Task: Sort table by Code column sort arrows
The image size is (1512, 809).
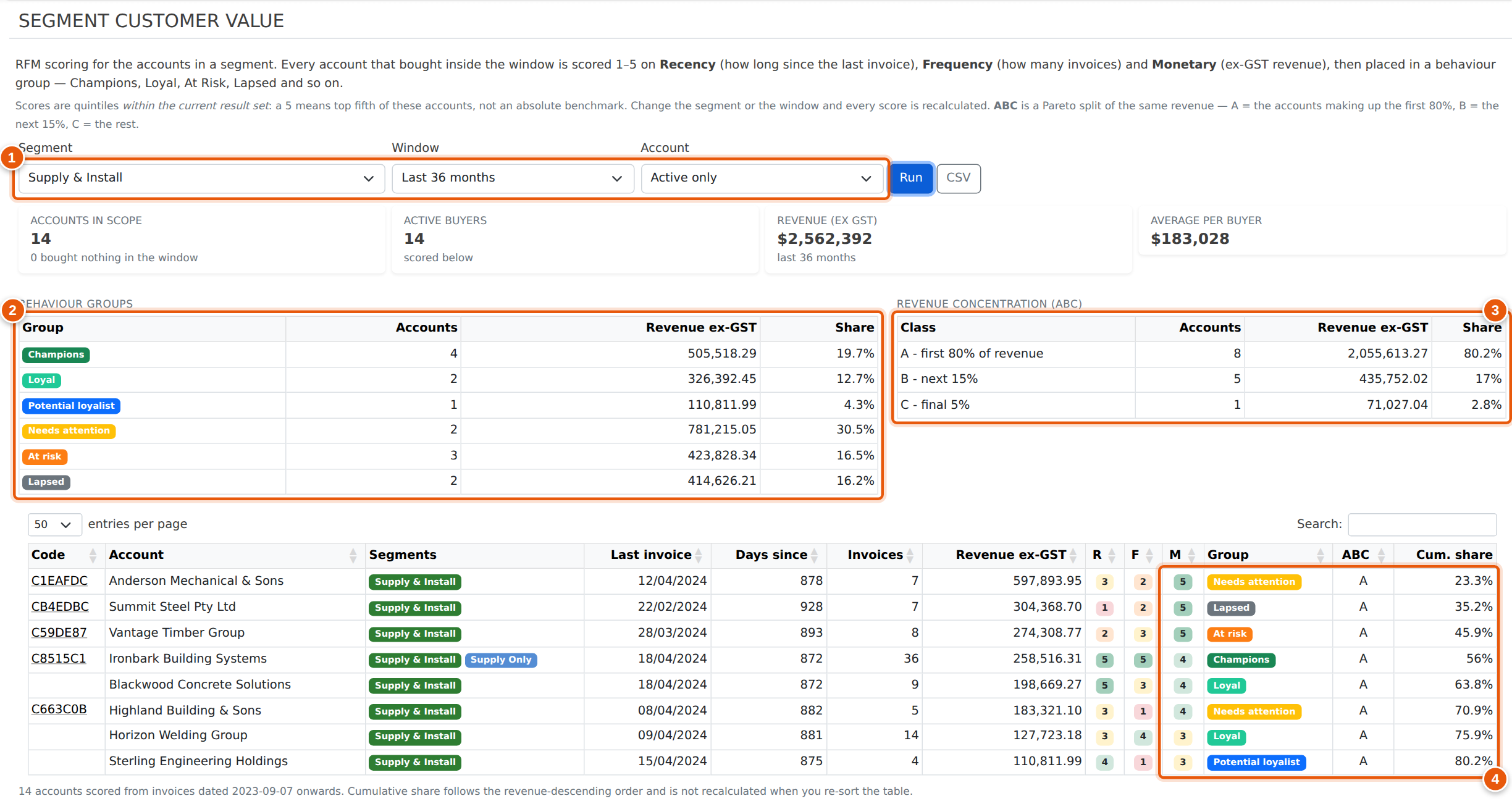Action: (x=93, y=555)
